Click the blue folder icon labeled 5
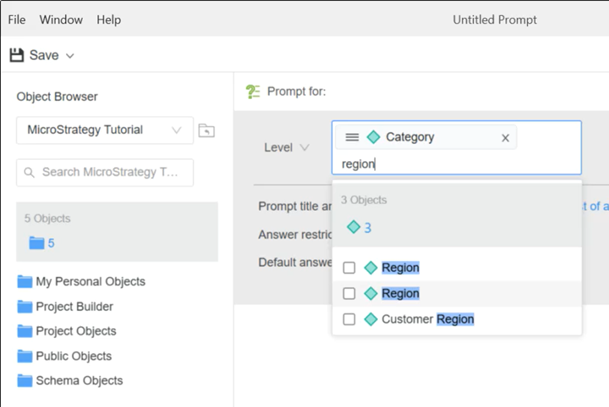This screenshot has width=609, height=407. tap(37, 242)
